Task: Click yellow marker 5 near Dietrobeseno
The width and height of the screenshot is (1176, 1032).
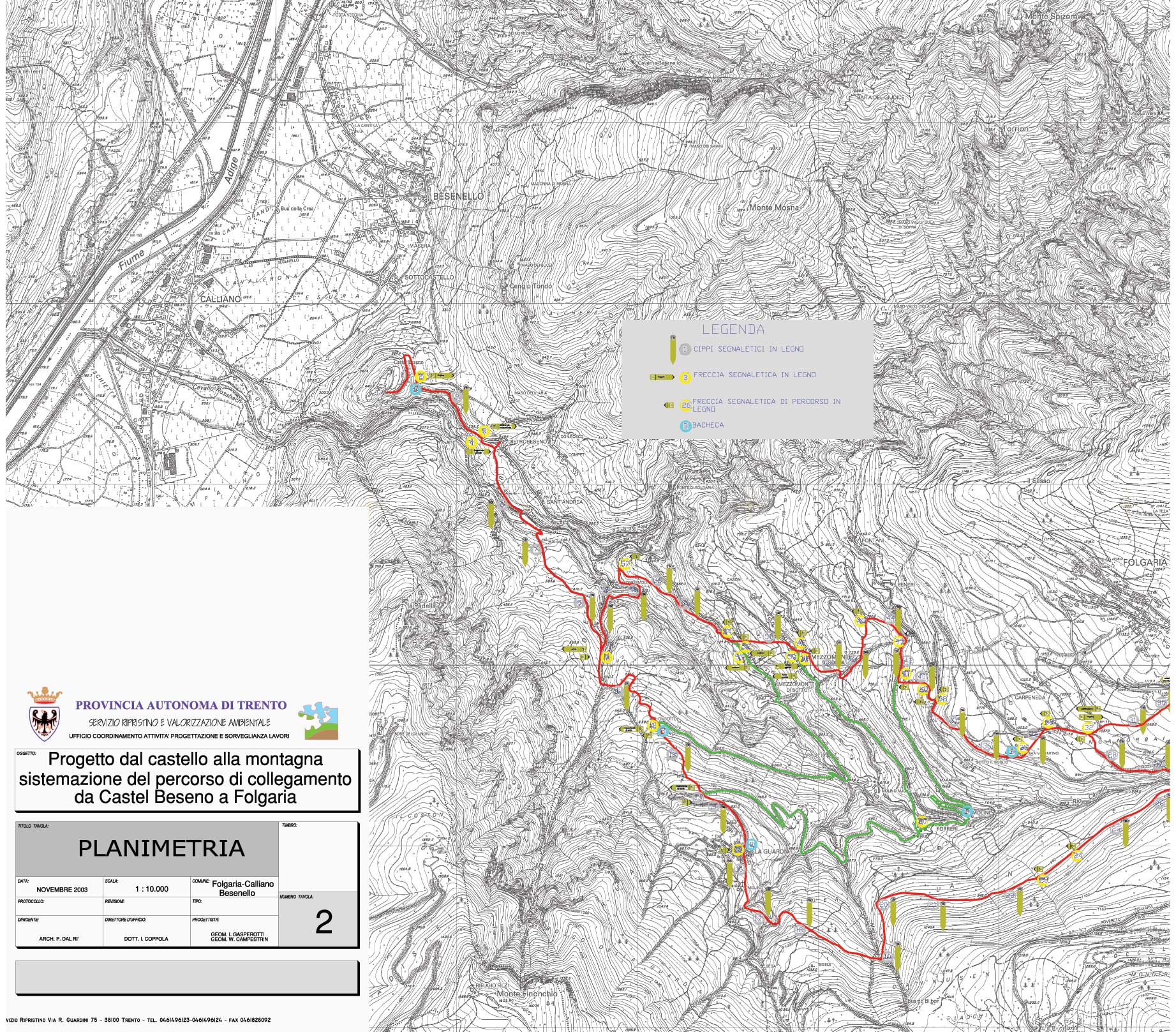Action: (485, 431)
